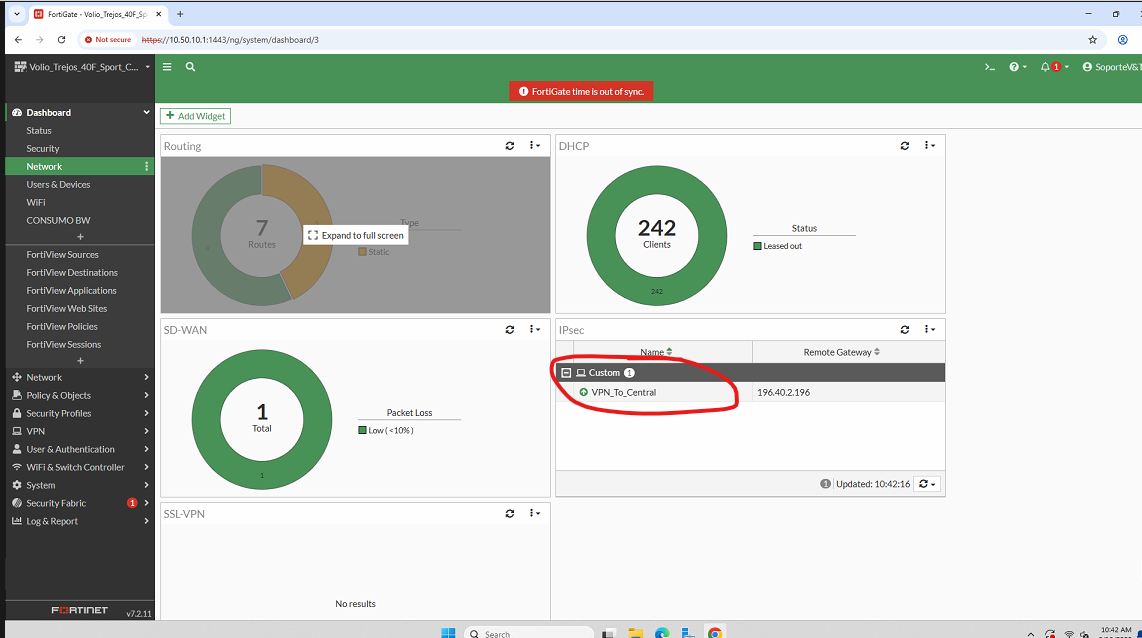Open Chrome from the taskbar
The width and height of the screenshot is (1142, 638).
click(715, 633)
